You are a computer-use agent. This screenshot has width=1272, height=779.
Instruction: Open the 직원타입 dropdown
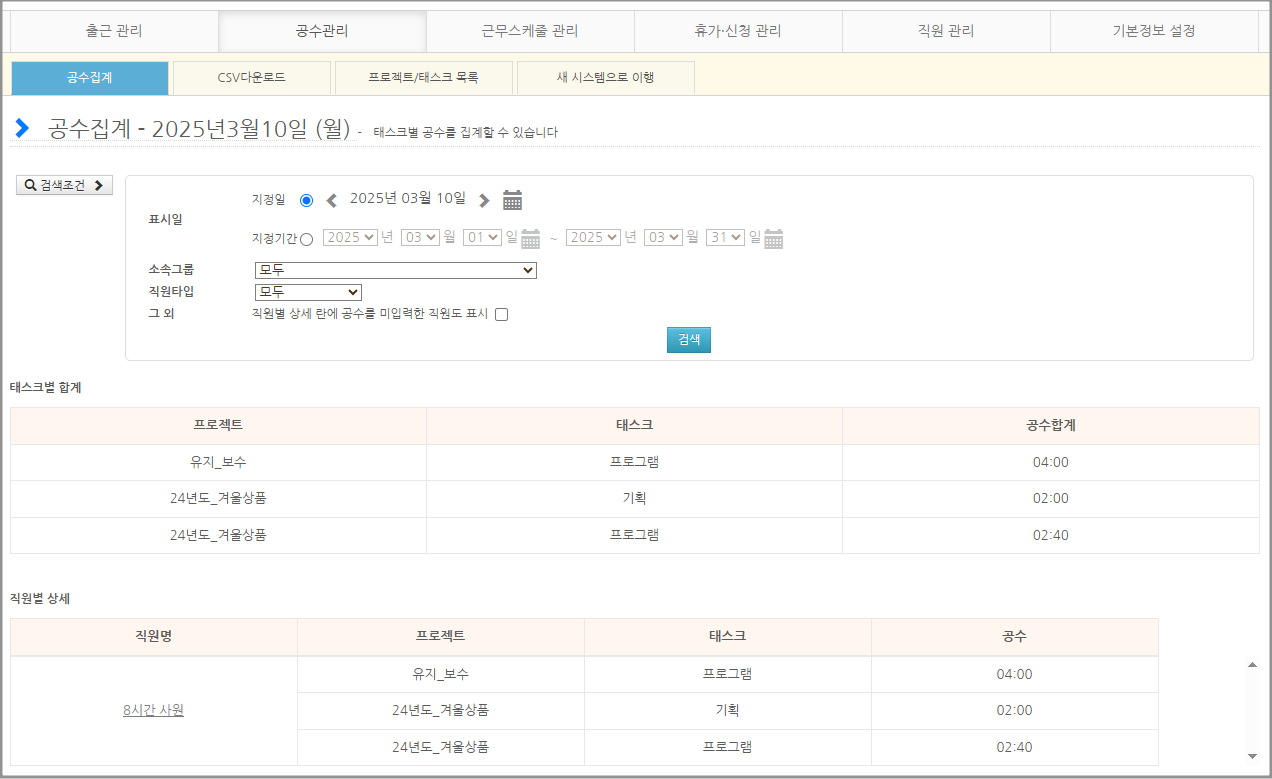tap(308, 292)
